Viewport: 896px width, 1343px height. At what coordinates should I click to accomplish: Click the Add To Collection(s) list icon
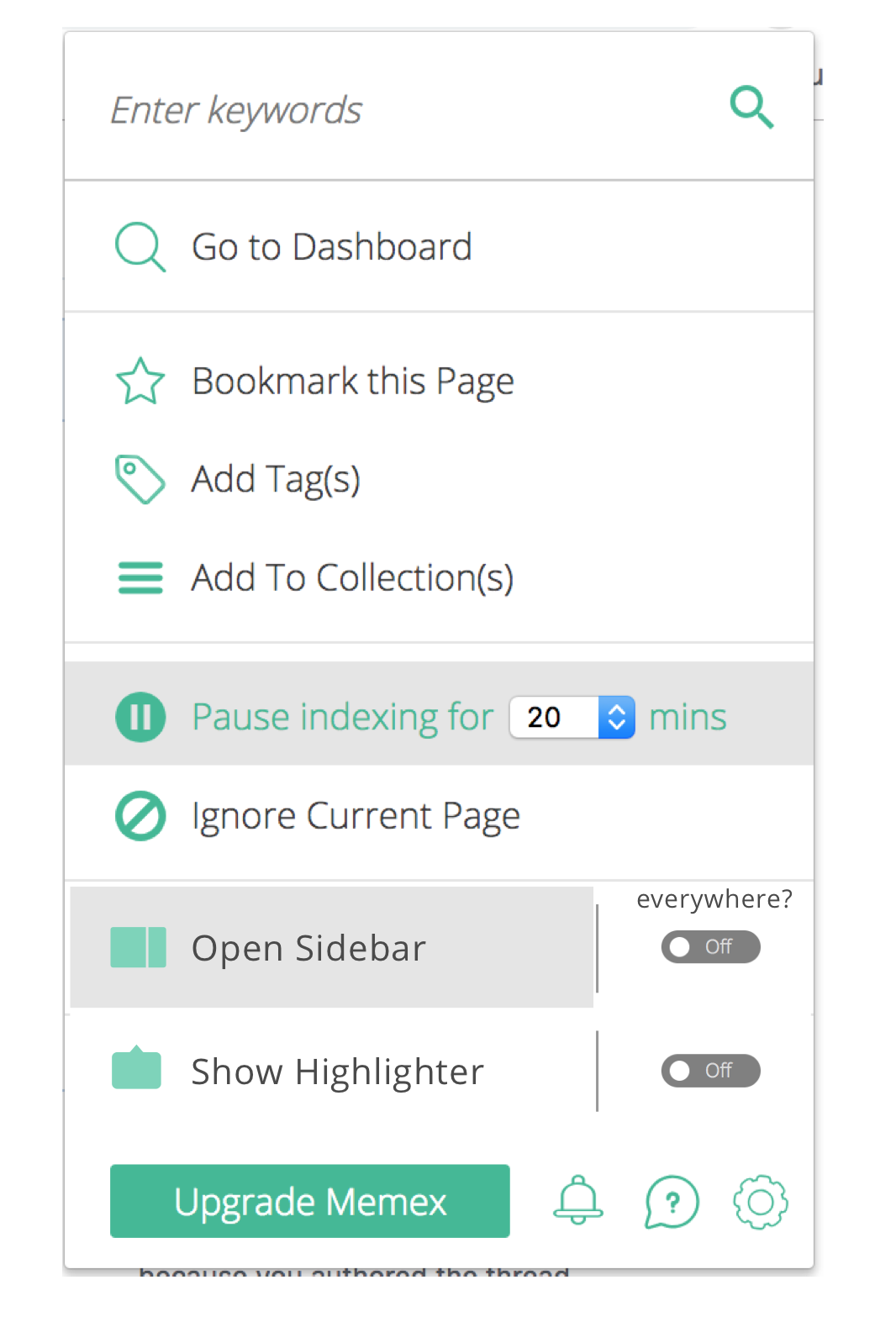click(140, 577)
